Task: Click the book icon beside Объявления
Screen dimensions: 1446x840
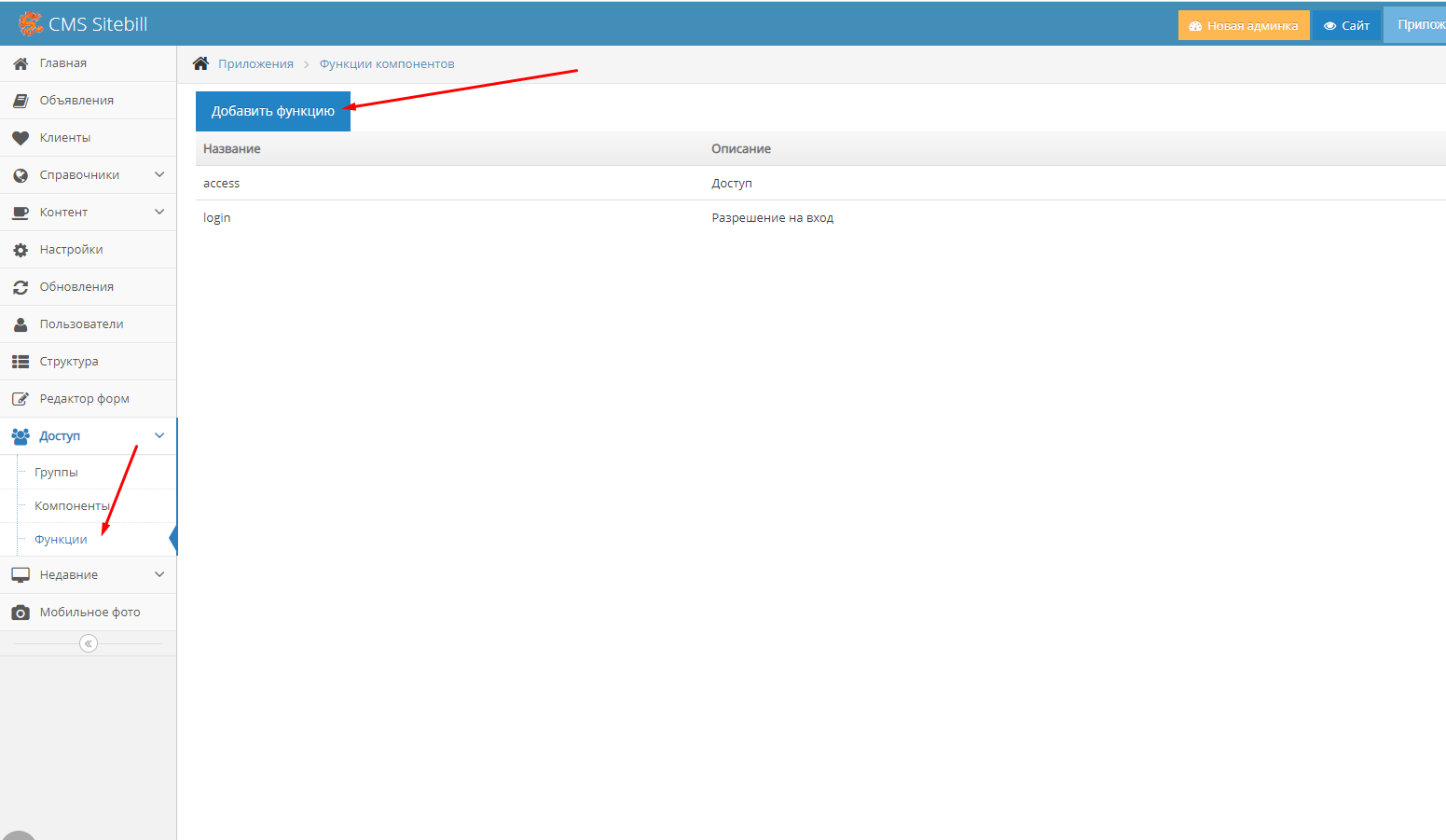Action: pos(21,101)
